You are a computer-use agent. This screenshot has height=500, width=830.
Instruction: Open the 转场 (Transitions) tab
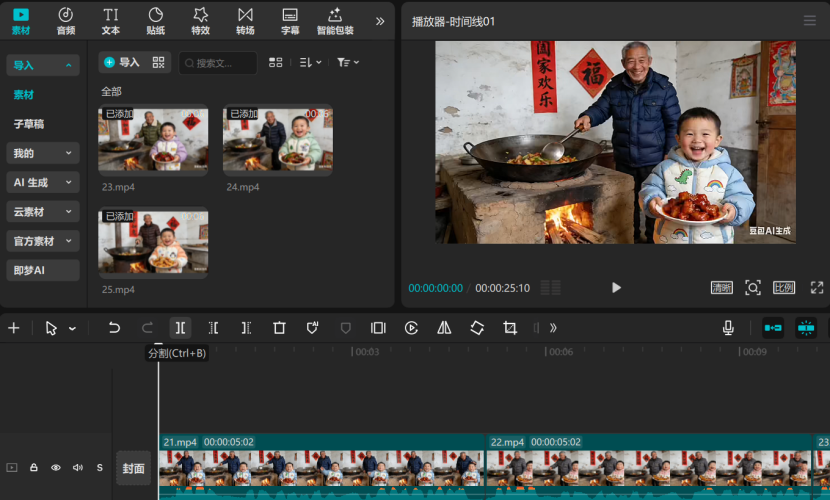click(245, 20)
